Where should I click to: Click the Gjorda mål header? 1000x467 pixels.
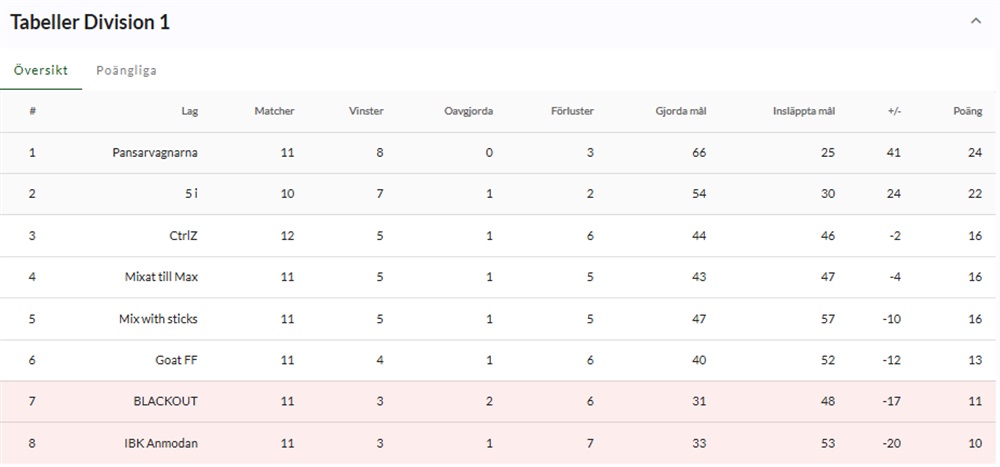[x=681, y=111]
